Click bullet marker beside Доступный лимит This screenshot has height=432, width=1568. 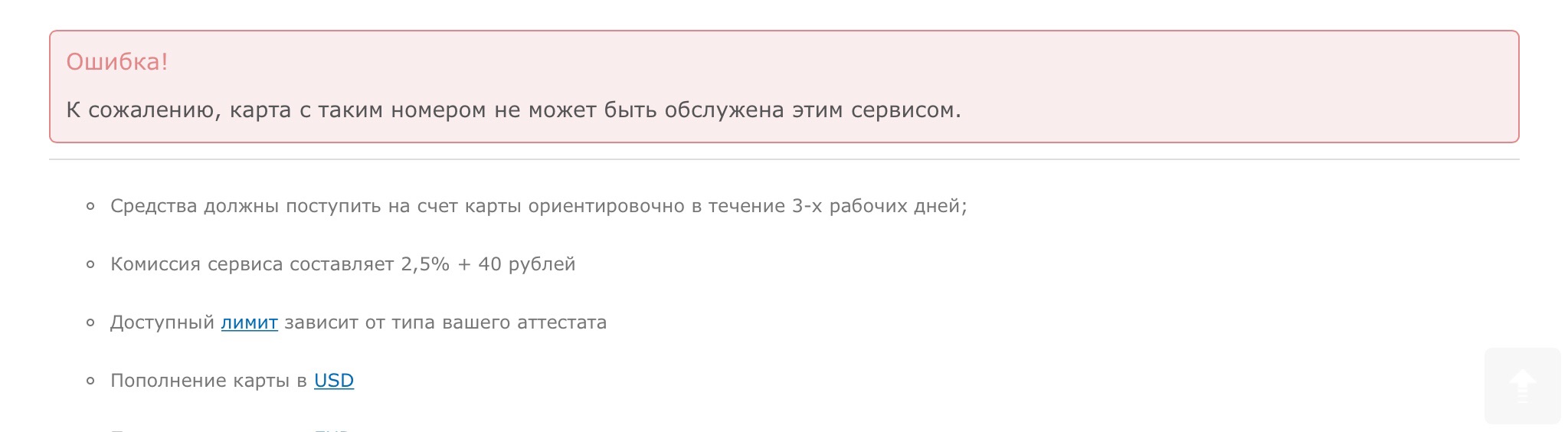pos(90,323)
